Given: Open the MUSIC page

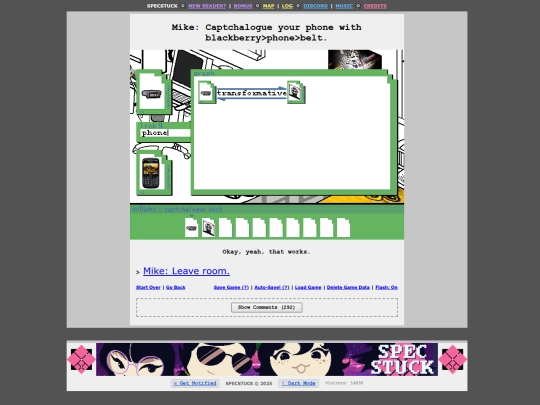Looking at the screenshot, I should [x=344, y=6].
